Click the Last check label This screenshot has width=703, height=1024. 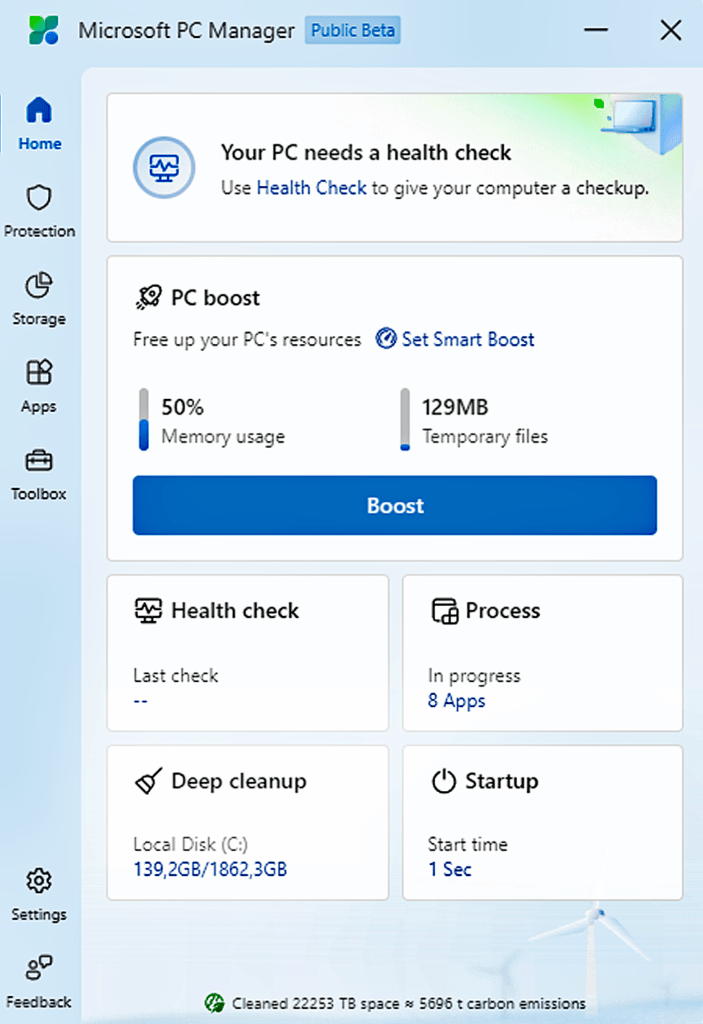pyautogui.click(x=176, y=675)
